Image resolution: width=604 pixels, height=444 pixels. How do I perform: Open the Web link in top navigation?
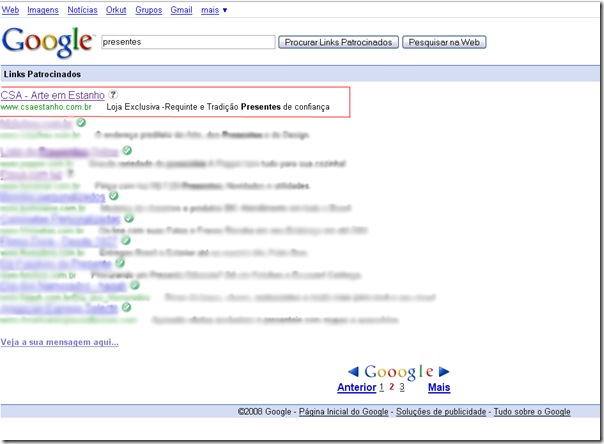coord(10,10)
